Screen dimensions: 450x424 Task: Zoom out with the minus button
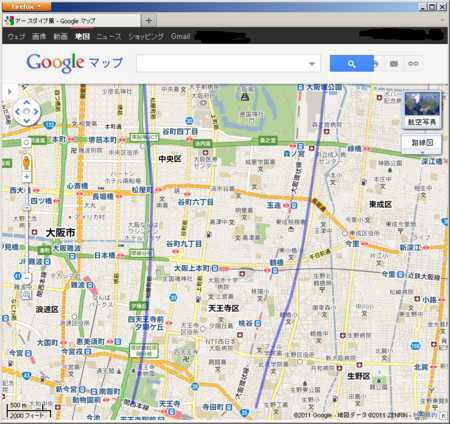tap(27, 278)
